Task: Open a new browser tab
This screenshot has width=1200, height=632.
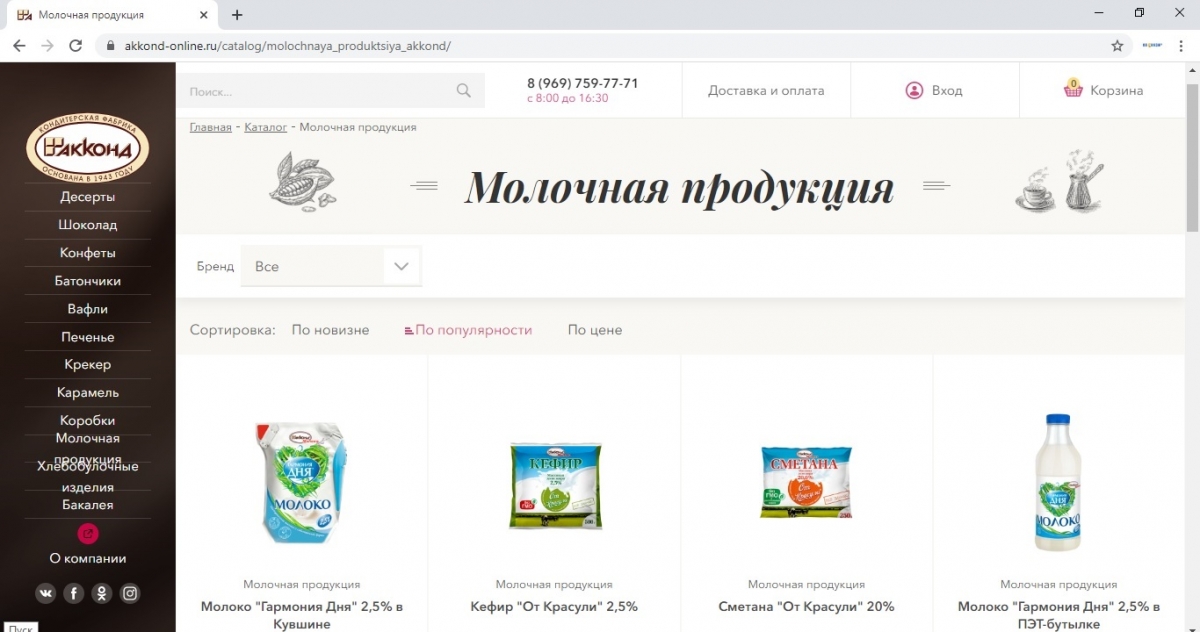Action: (237, 15)
